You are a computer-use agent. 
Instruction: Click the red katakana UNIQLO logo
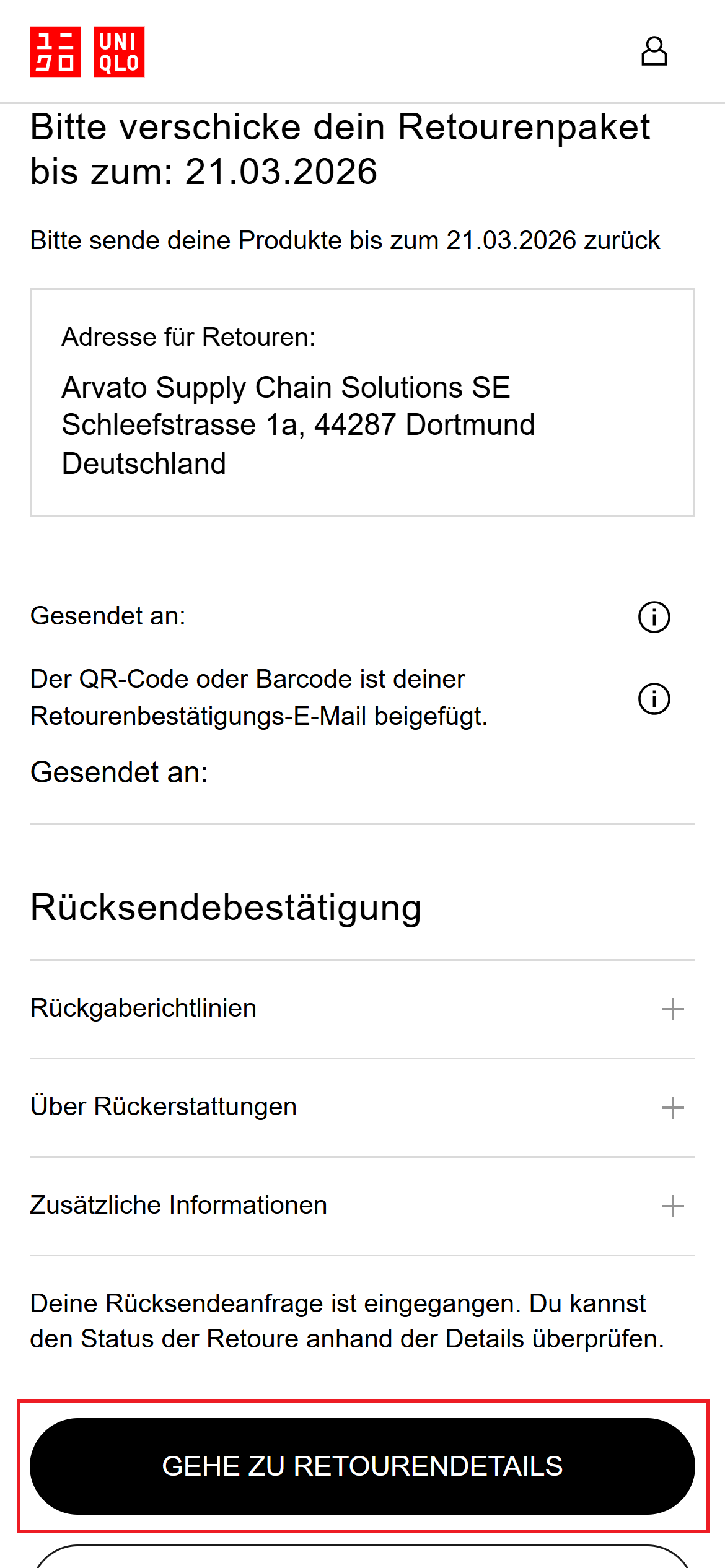pos(55,52)
